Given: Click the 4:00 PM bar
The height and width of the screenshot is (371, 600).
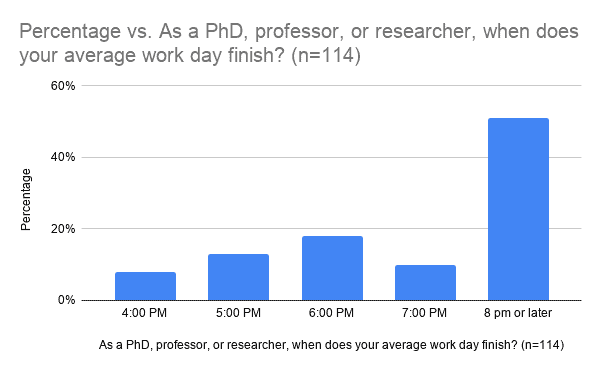Looking at the screenshot, I should (x=145, y=286).
